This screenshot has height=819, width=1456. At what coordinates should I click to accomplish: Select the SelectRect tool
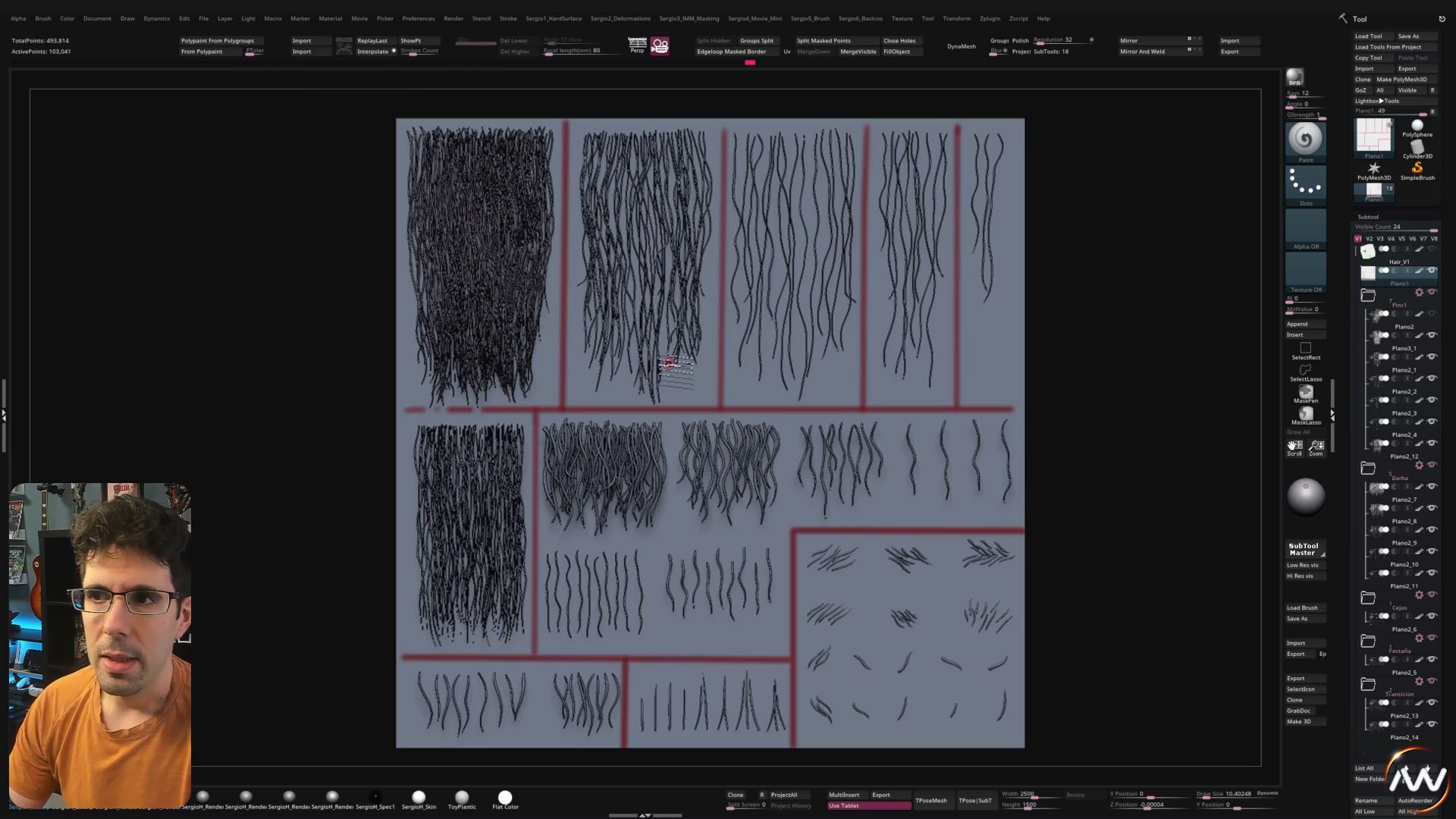1305,349
